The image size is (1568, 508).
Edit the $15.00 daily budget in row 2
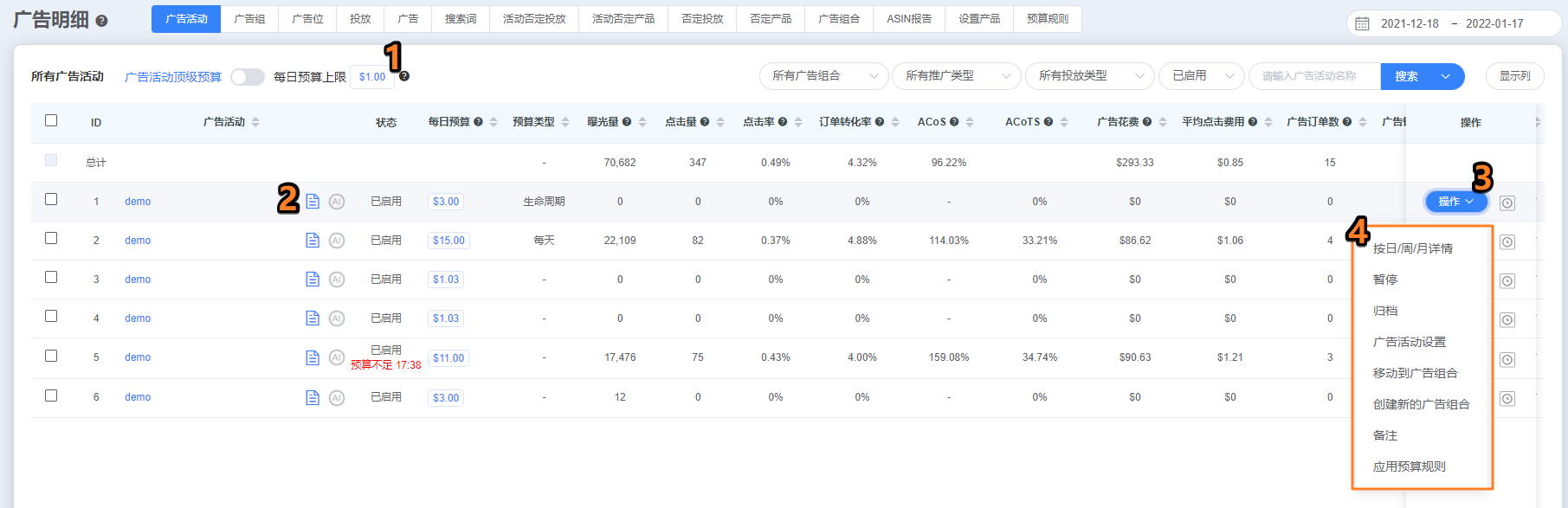click(x=448, y=241)
